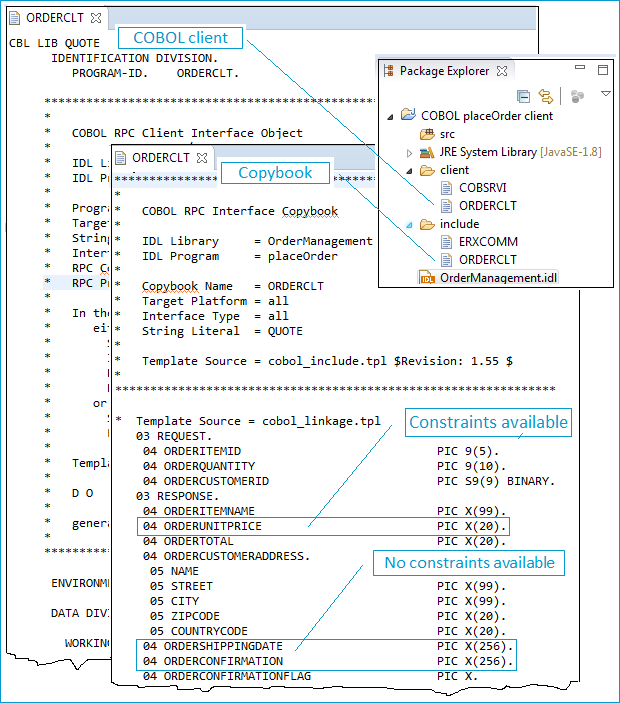Open ORDERCLT under client folder
The width and height of the screenshot is (620, 703).
tap(488, 206)
